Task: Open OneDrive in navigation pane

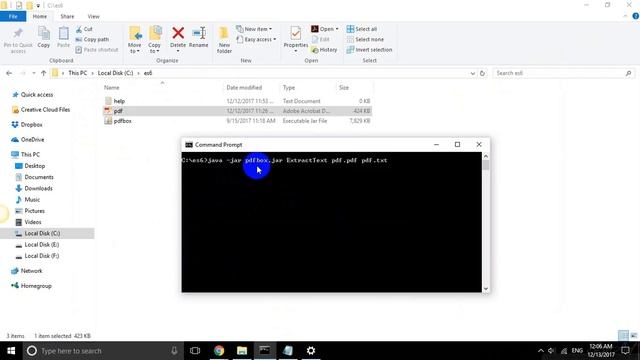Action: [32, 140]
